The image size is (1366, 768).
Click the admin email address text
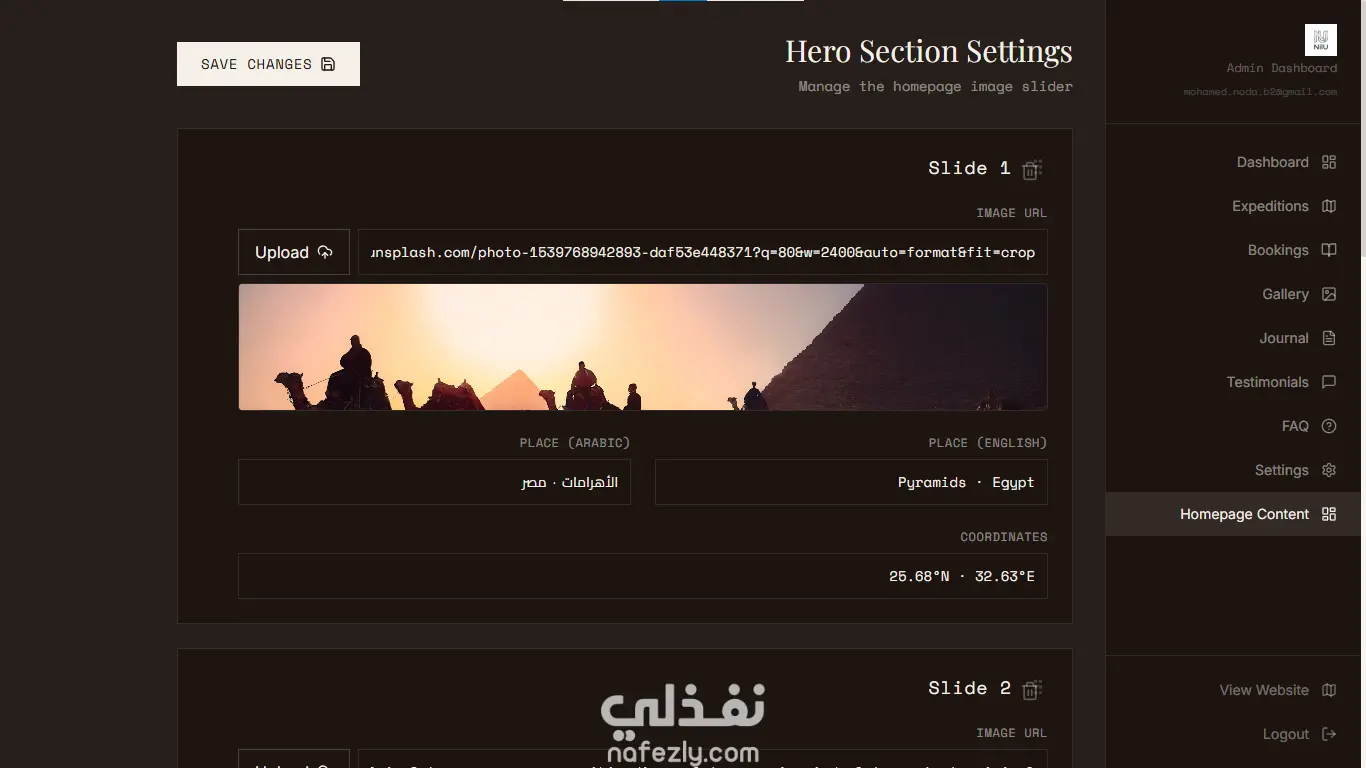tap(1260, 92)
